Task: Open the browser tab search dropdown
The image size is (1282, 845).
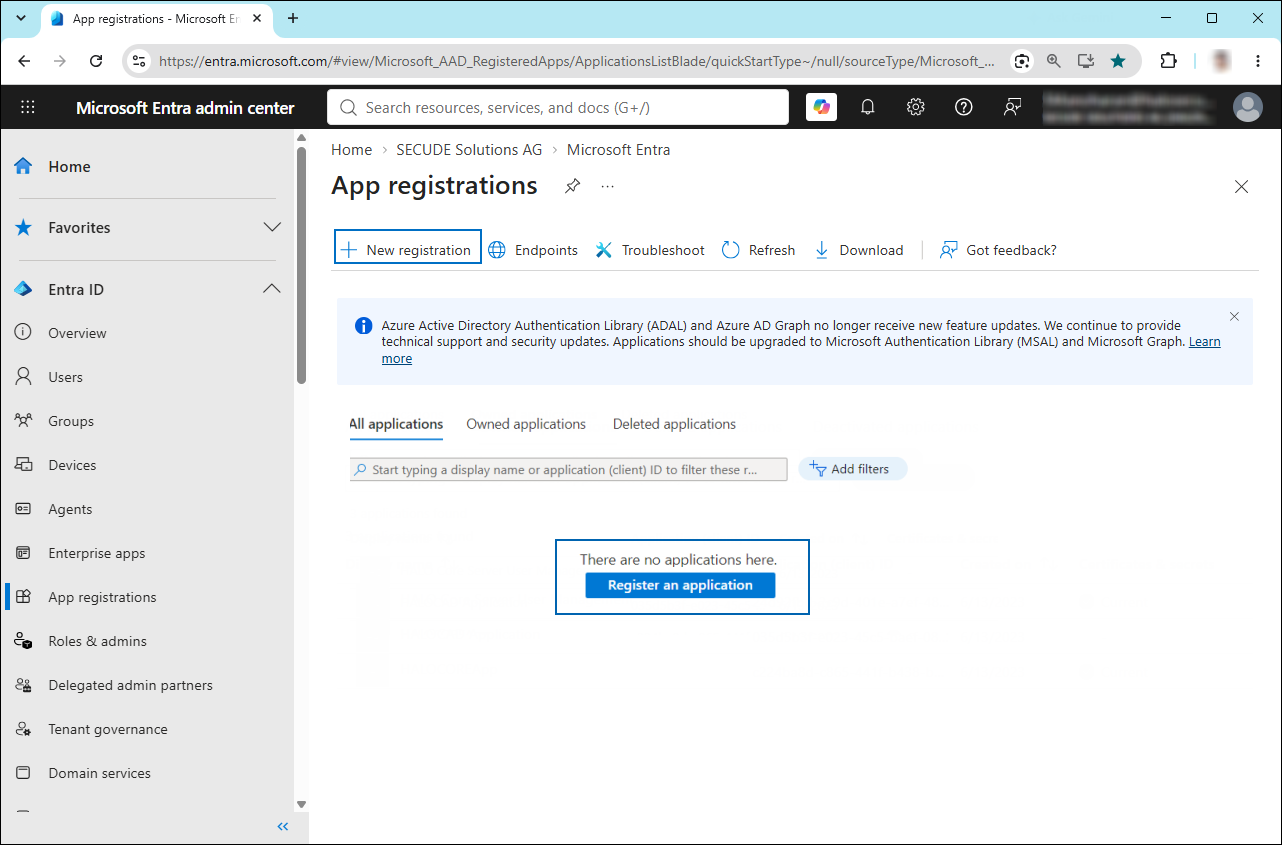Action: (x=20, y=18)
